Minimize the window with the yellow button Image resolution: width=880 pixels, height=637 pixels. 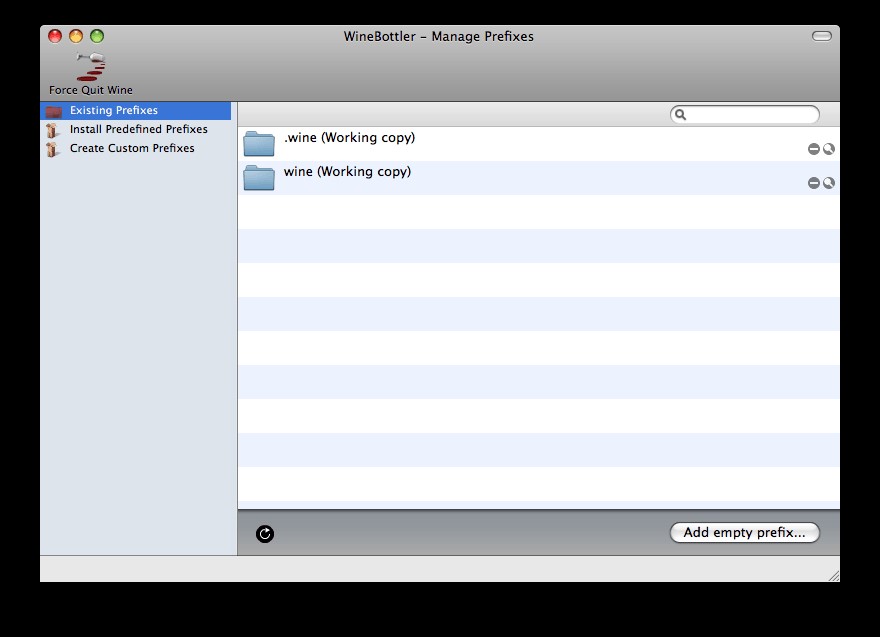76,36
